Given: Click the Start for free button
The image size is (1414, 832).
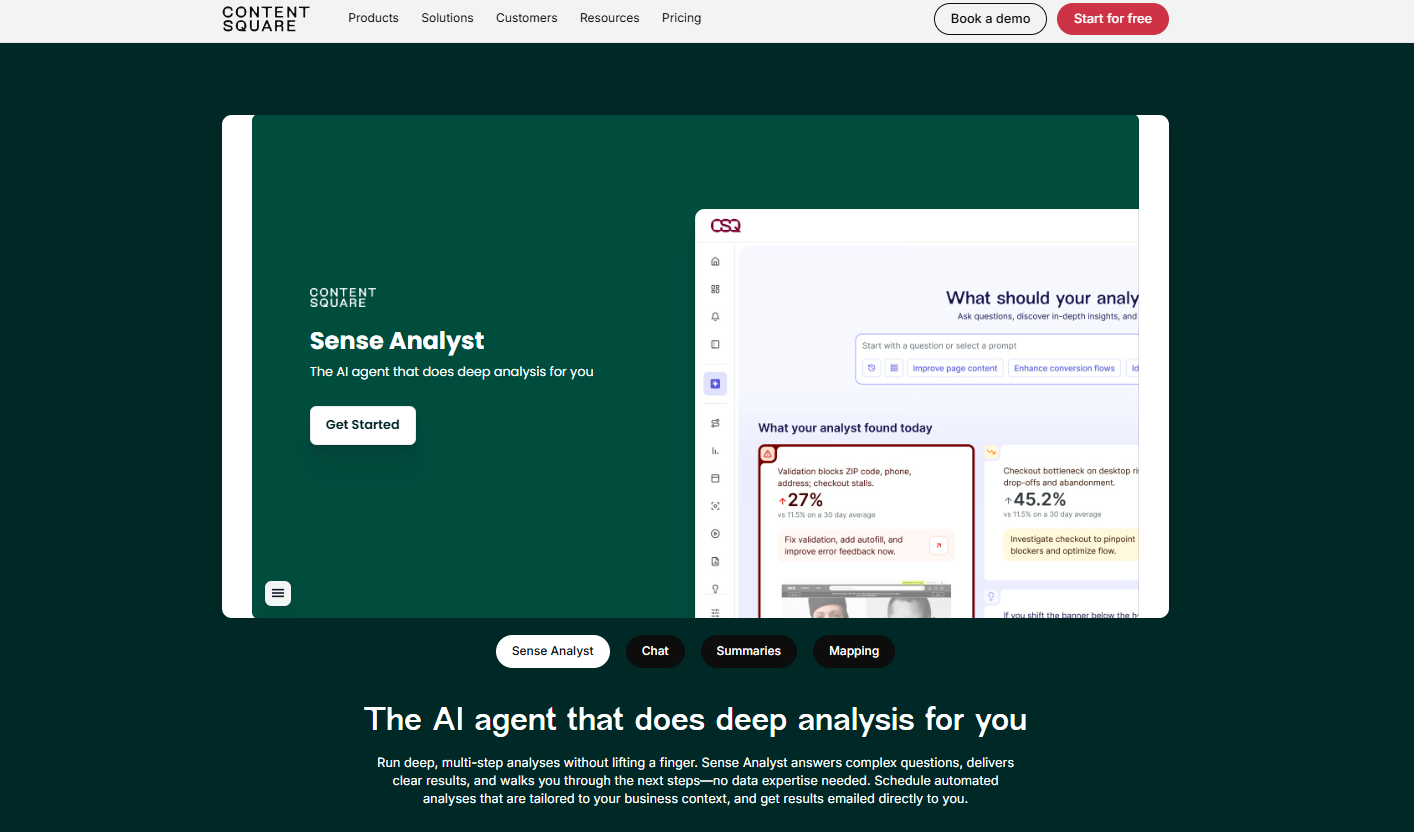Looking at the screenshot, I should click(1113, 19).
